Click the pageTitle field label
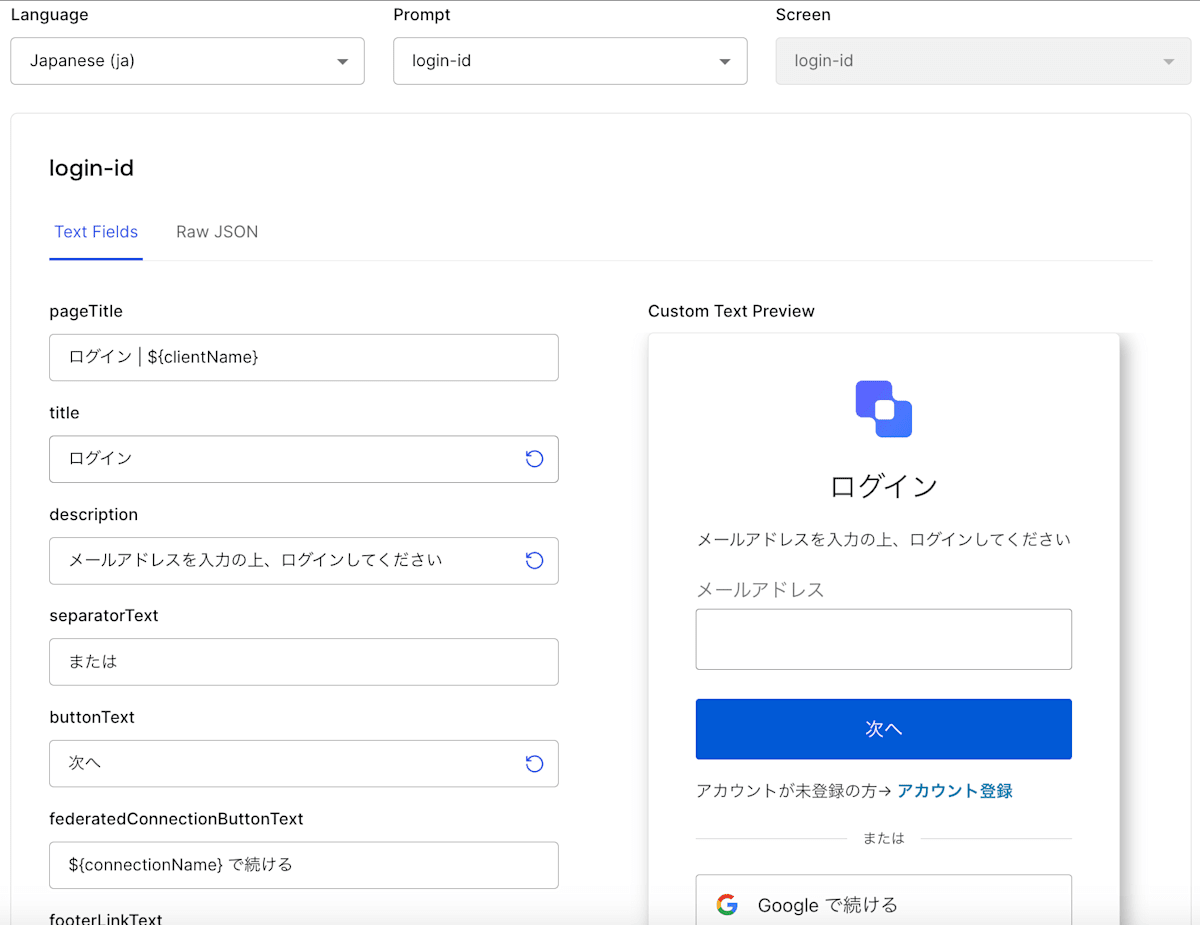 click(86, 311)
